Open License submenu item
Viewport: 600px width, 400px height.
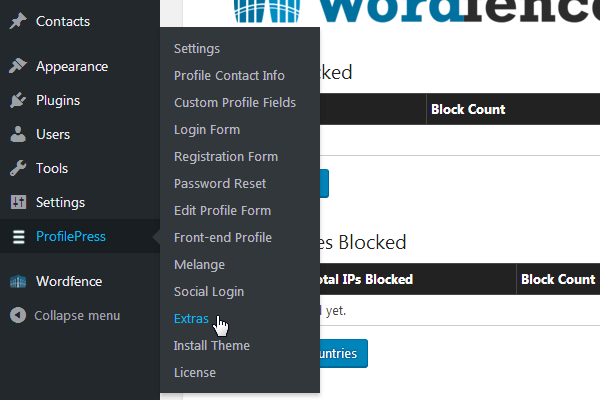195,373
